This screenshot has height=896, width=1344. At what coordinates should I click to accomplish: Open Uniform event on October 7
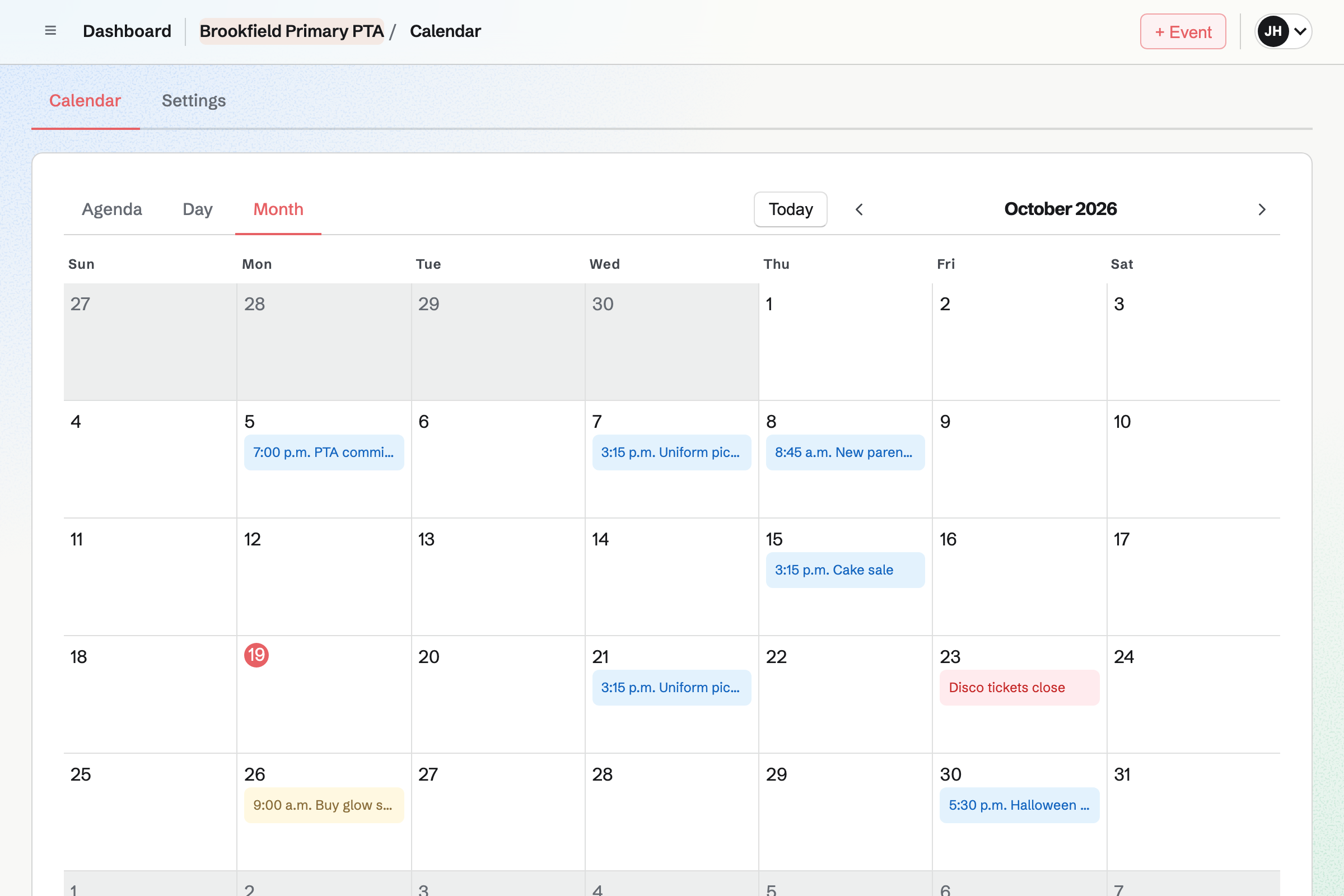tap(671, 452)
